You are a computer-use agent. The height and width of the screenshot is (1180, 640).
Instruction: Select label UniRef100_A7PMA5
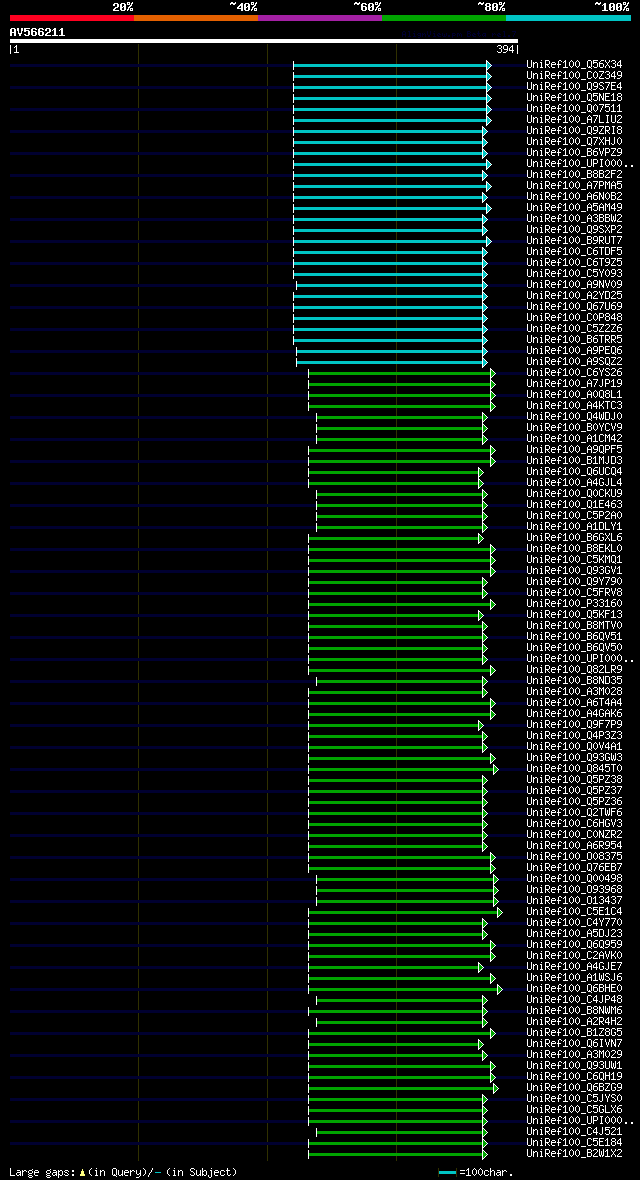coord(574,186)
